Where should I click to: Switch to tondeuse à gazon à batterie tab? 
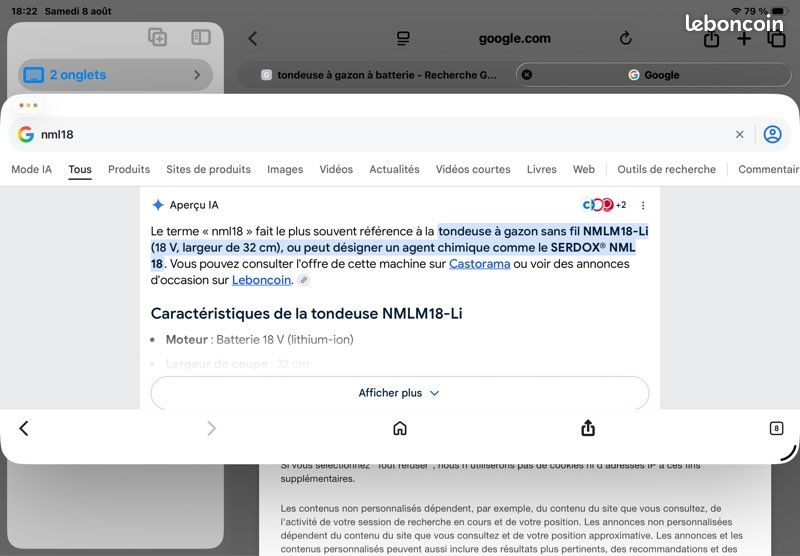[x=377, y=75]
